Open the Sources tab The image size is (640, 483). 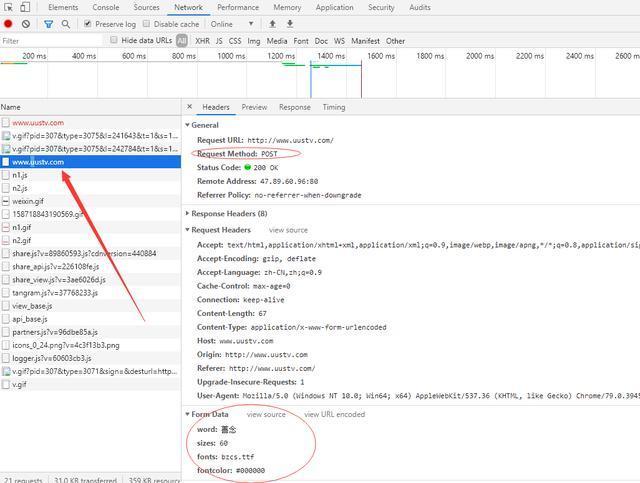(147, 7)
